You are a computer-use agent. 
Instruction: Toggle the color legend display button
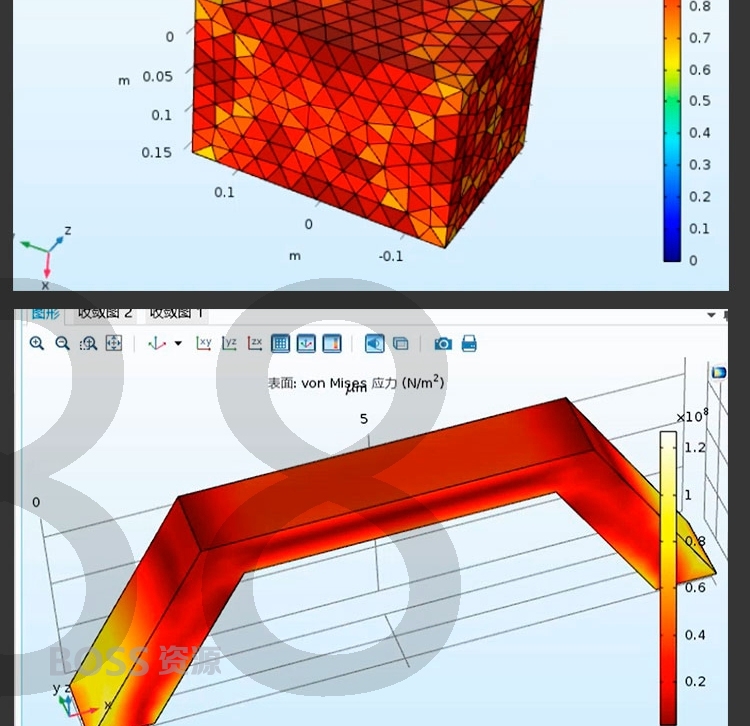pyautogui.click(x=332, y=343)
